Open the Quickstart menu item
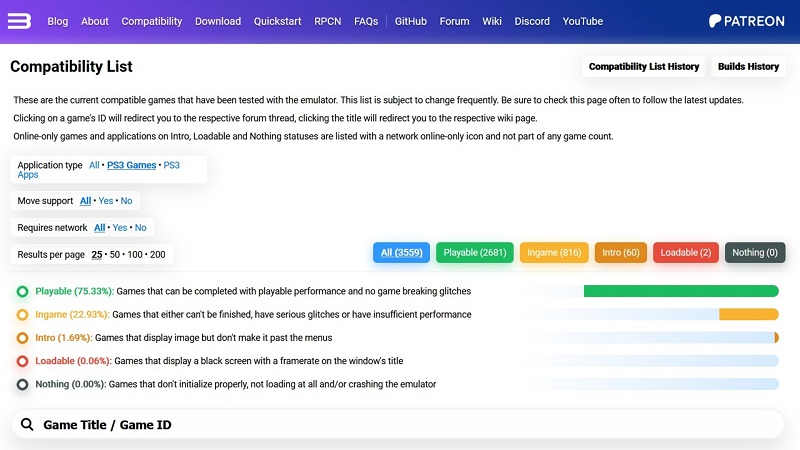 278,21
